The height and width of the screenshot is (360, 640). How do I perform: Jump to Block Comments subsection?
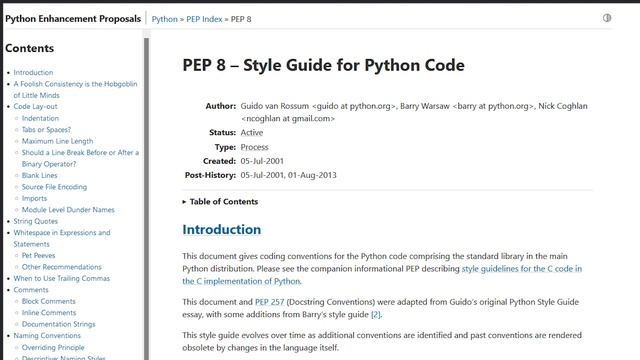[49, 301]
